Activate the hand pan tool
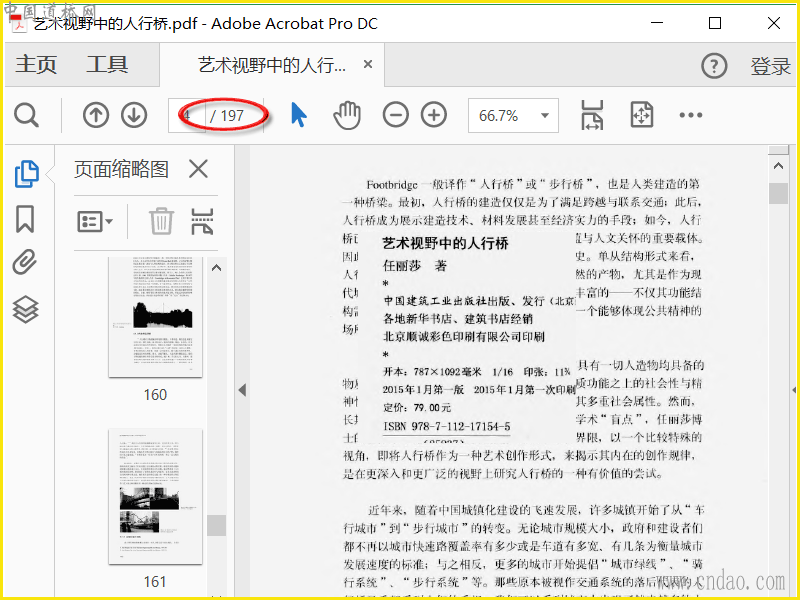 pyautogui.click(x=347, y=115)
